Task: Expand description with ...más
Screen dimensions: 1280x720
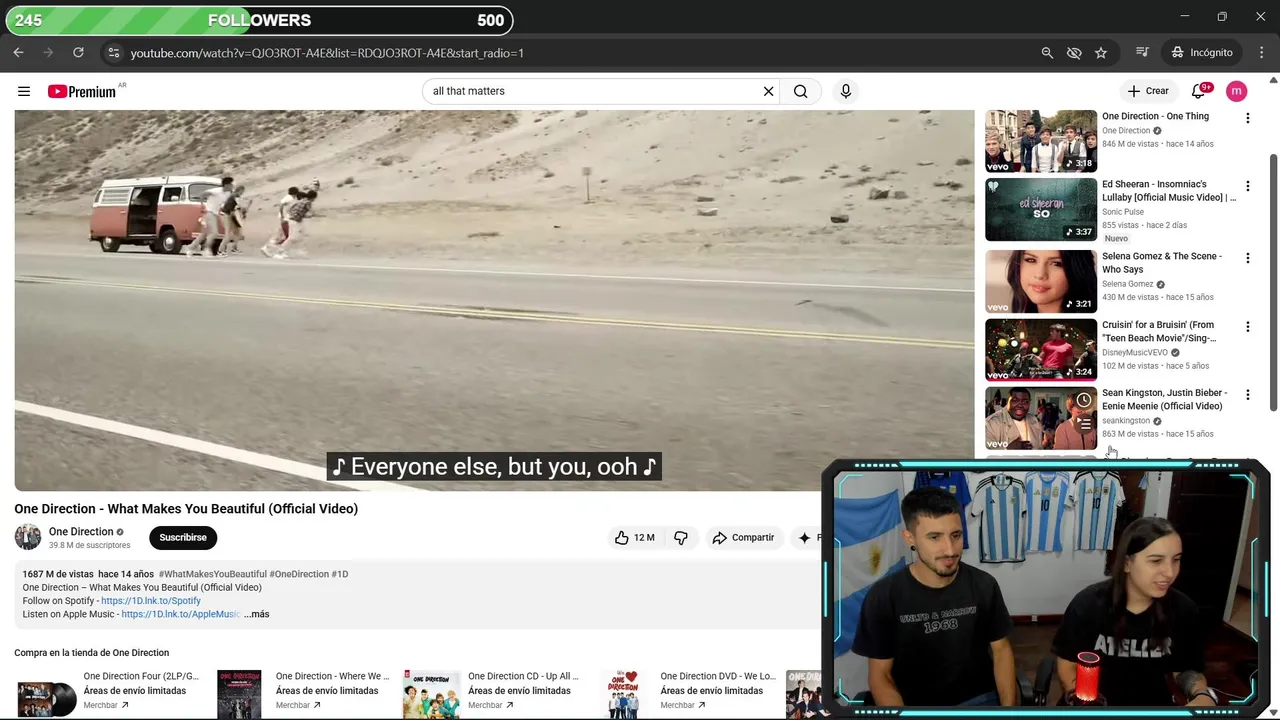Action: (256, 614)
